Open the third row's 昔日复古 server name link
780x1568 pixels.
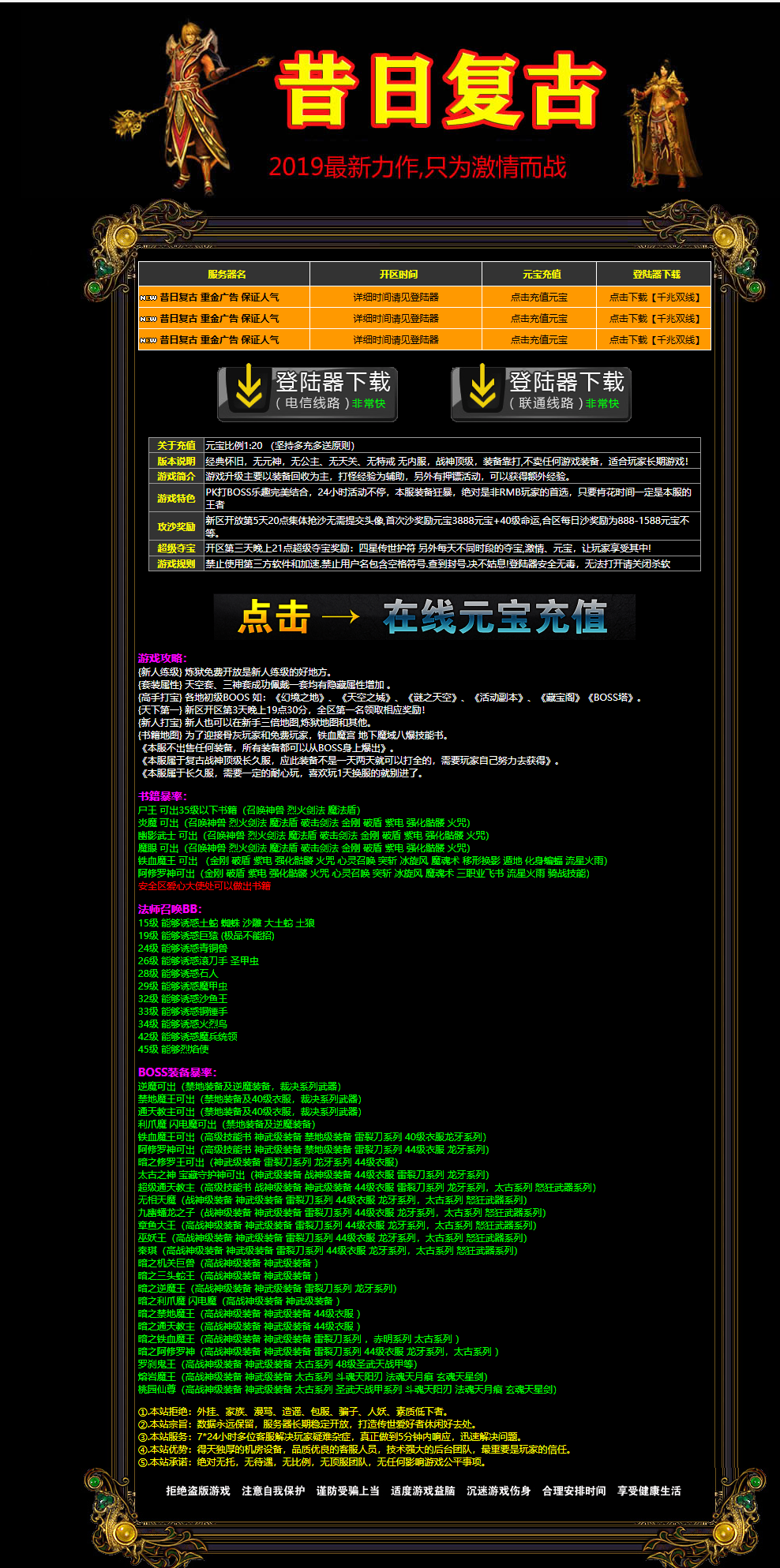click(x=219, y=340)
